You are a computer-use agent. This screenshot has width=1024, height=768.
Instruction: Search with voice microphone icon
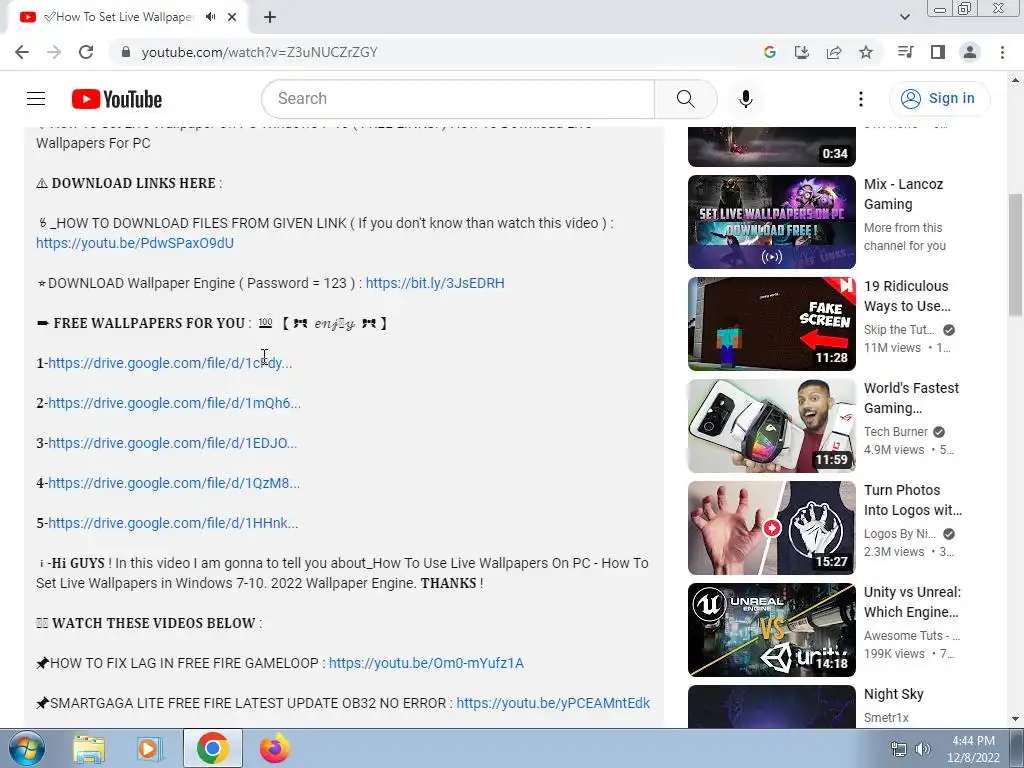[x=746, y=99]
